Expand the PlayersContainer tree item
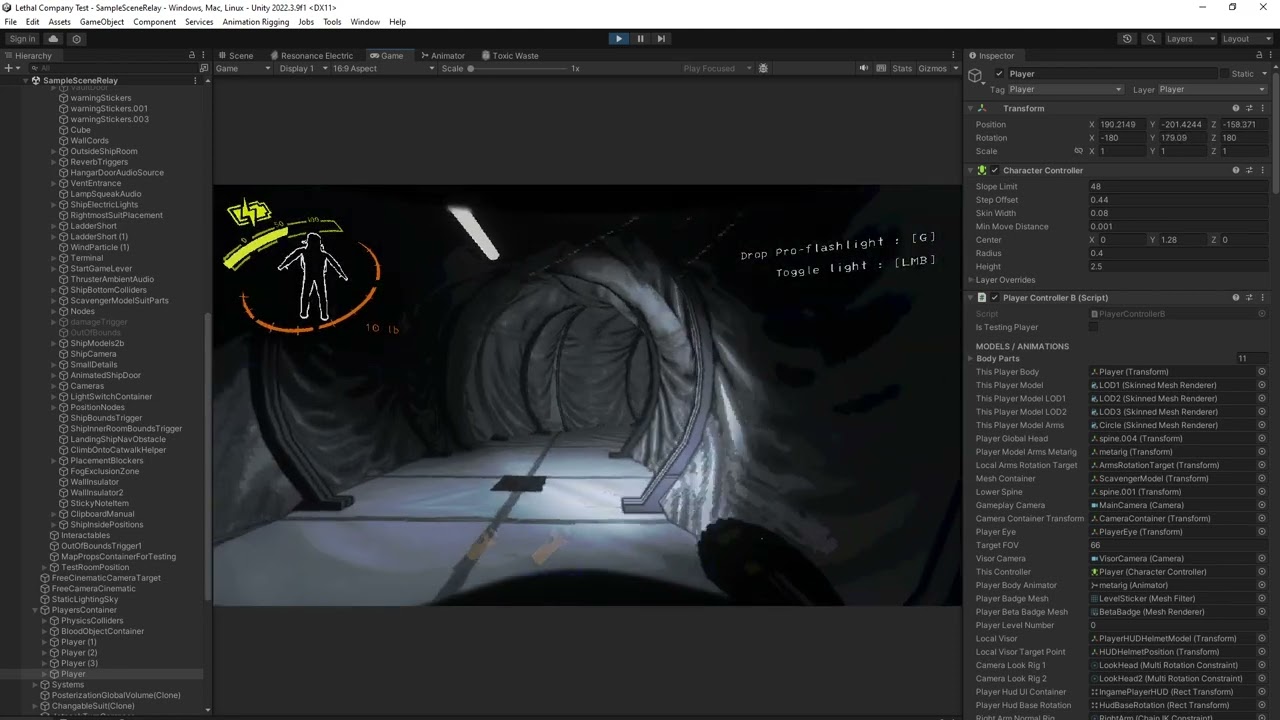The width and height of the screenshot is (1280, 720). tap(36, 610)
